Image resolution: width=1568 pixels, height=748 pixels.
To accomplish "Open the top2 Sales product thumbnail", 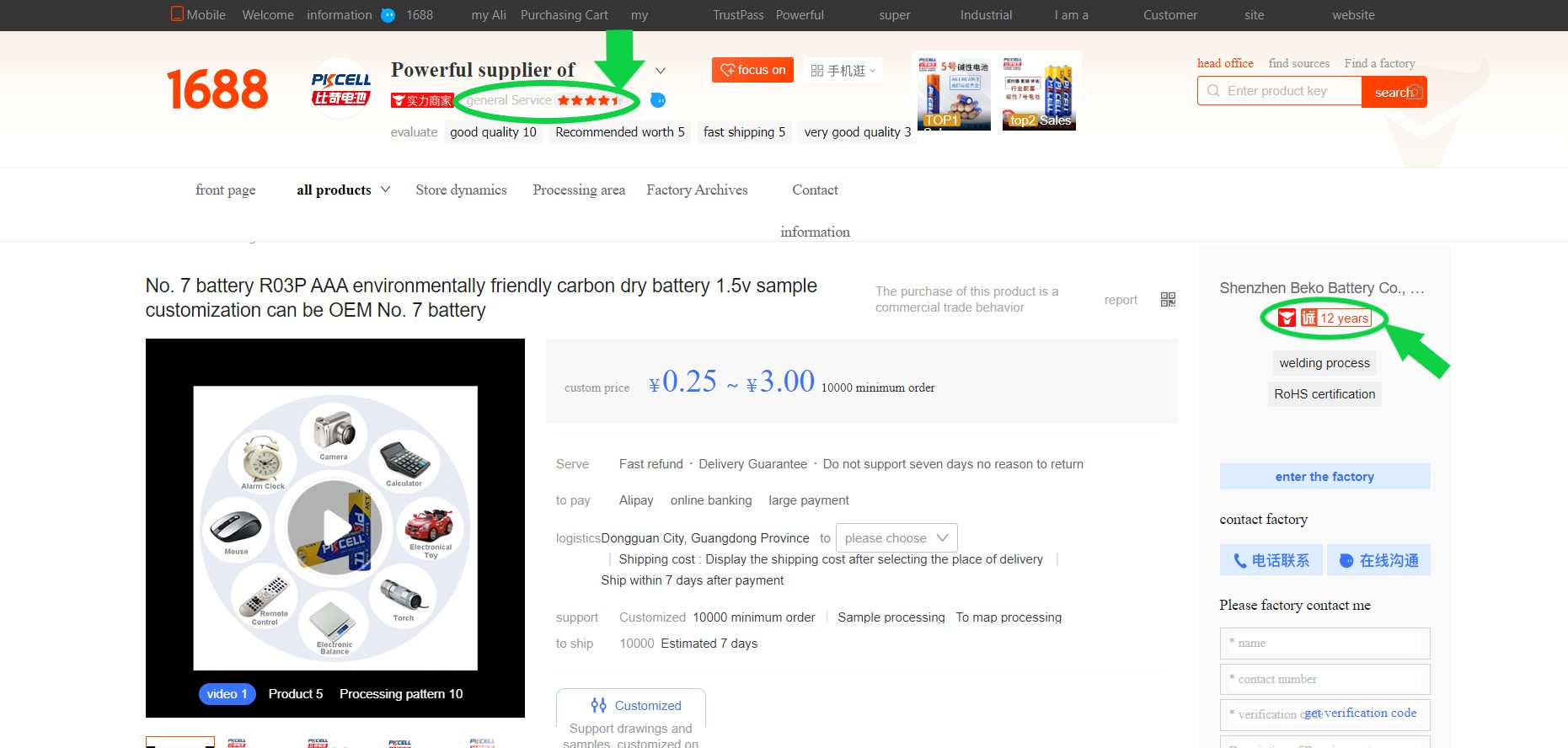I will pos(1039,93).
